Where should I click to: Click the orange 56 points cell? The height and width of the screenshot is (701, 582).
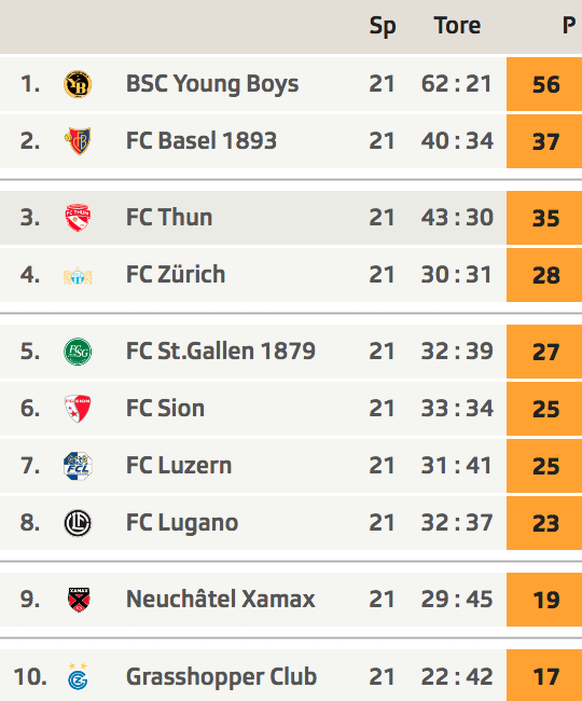pos(544,84)
